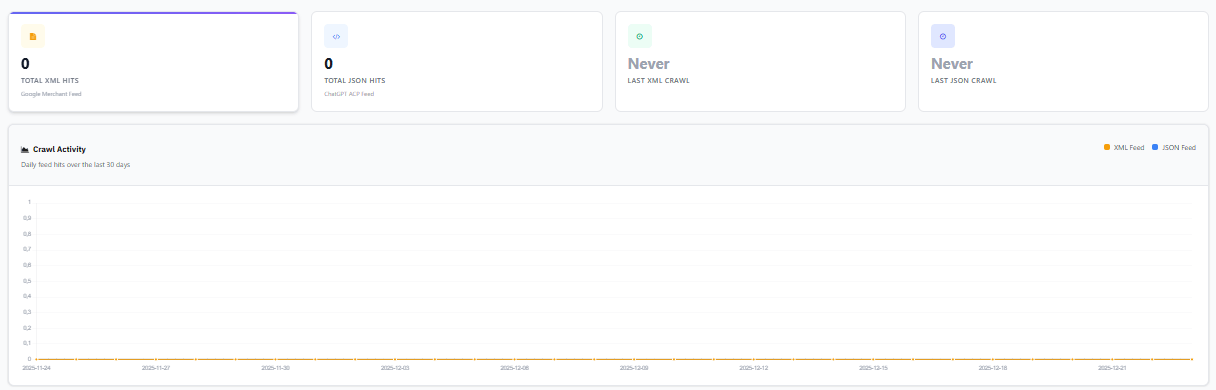
Task: Click the 2025-12-09 axis date
Action: (x=634, y=368)
